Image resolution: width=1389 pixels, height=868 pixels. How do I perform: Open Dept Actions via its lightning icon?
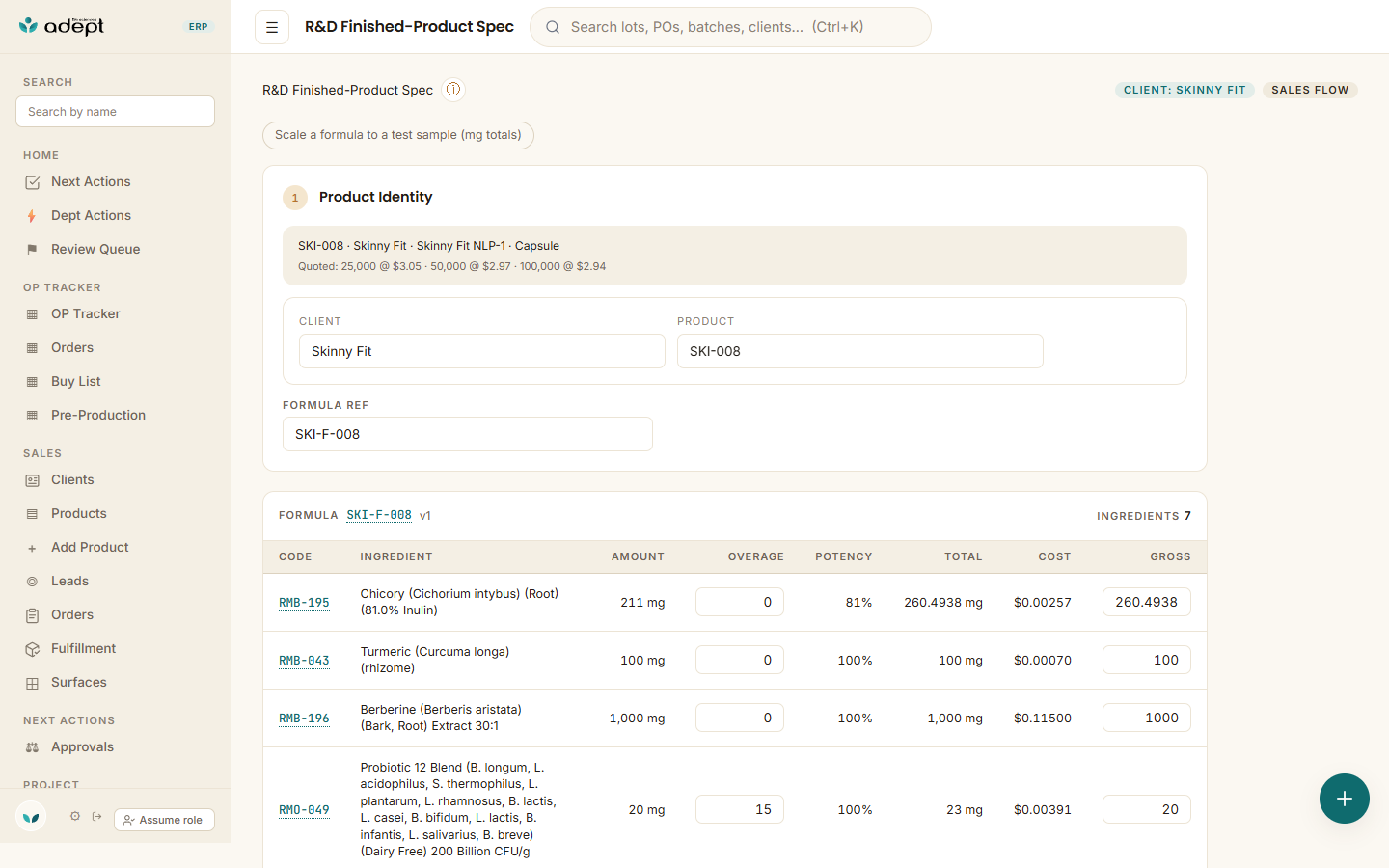coord(33,216)
